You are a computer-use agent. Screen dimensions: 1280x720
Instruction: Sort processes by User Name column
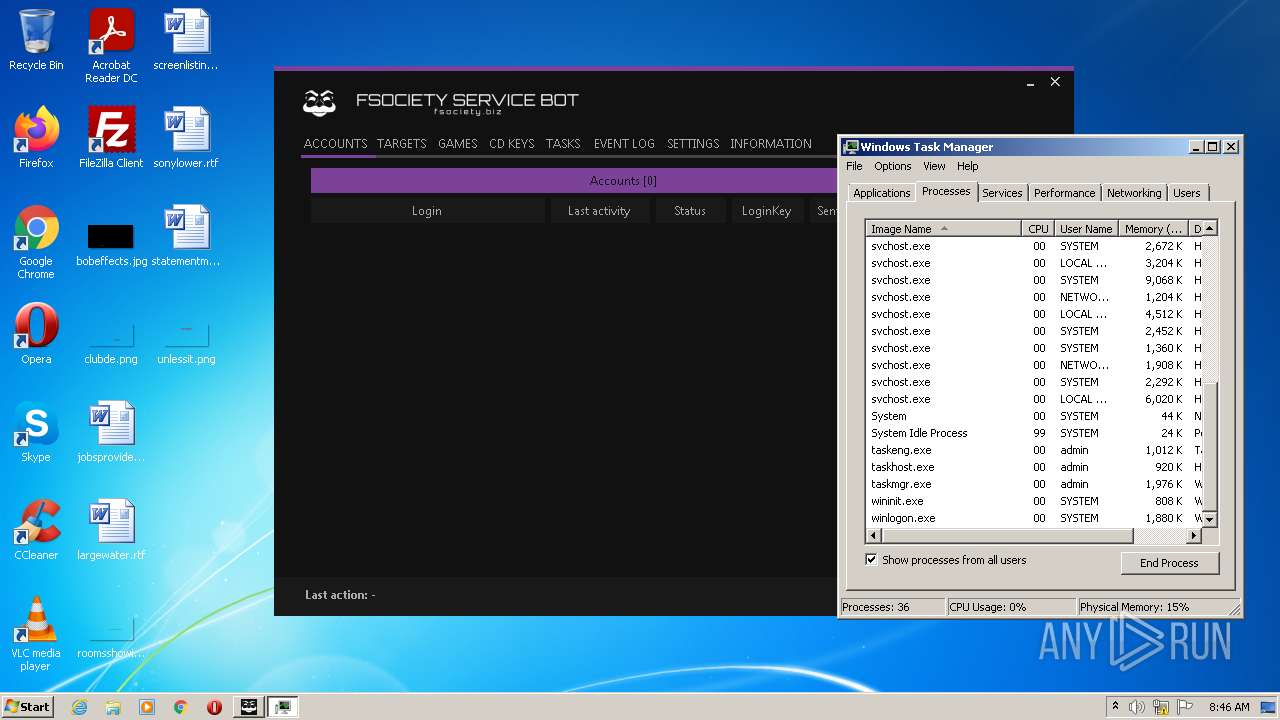(1086, 229)
